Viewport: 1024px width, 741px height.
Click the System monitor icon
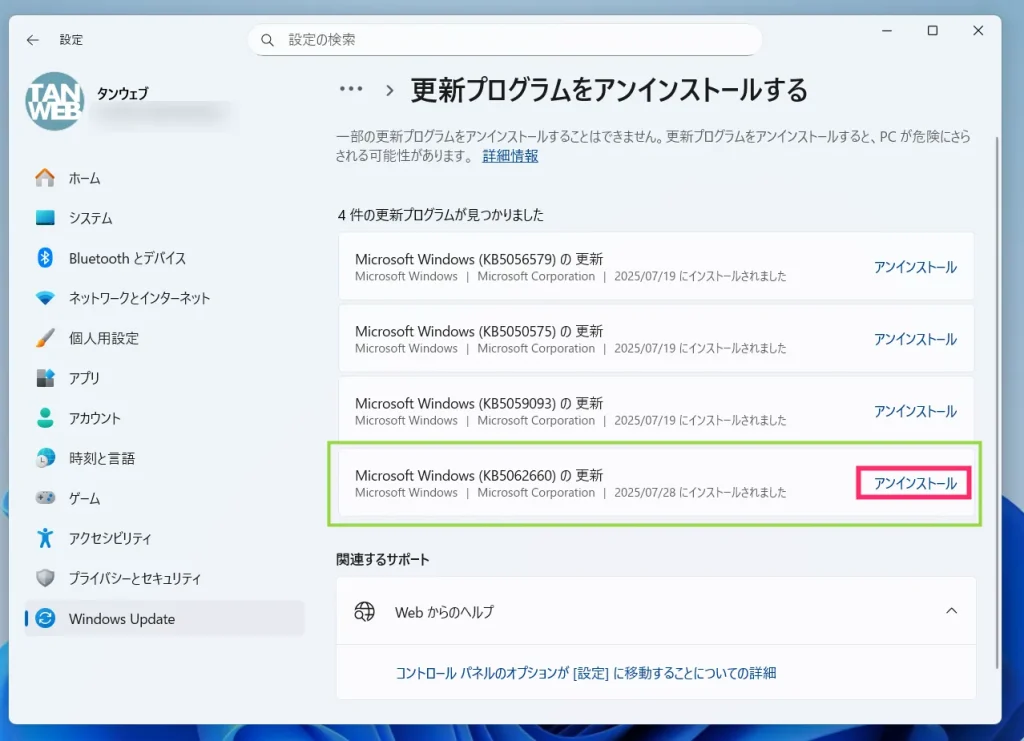coord(45,217)
